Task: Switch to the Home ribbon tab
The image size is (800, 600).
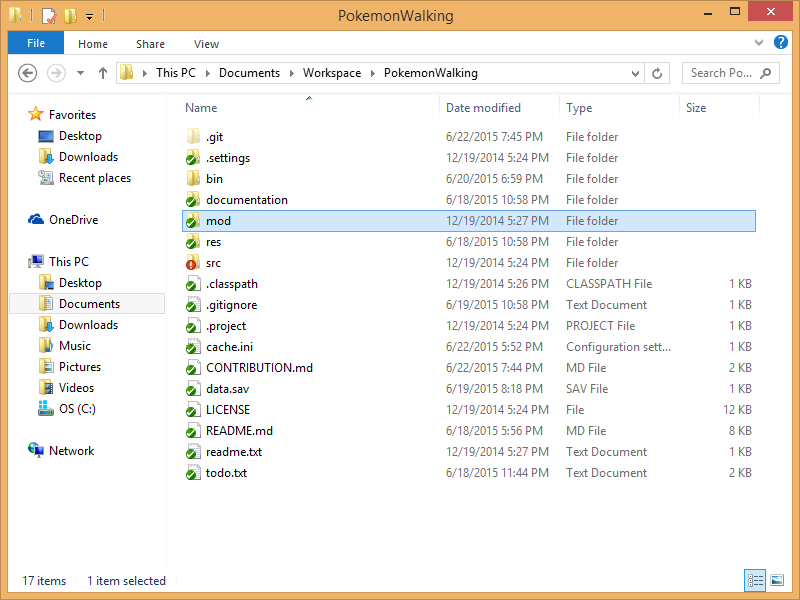Action: [93, 44]
